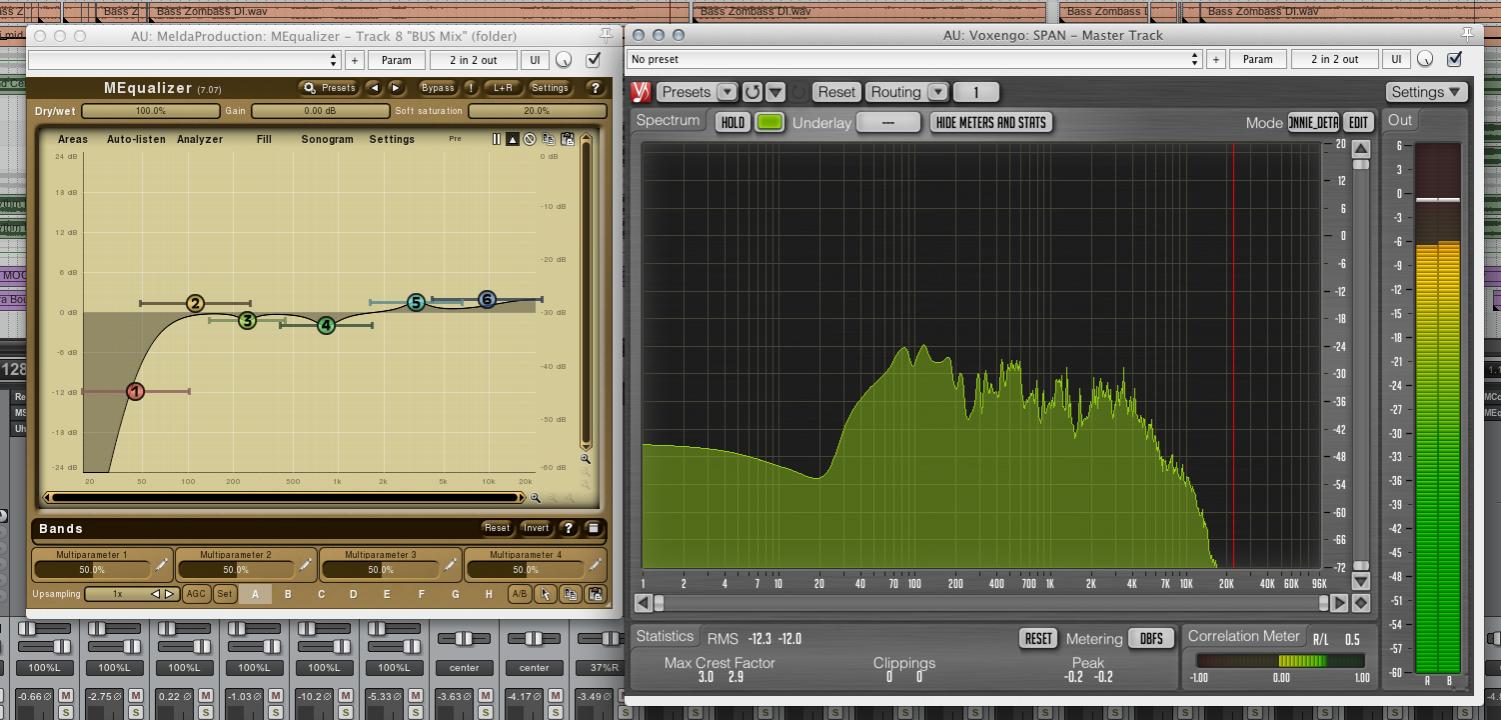The width and height of the screenshot is (1501, 720).
Task: Toggle the SPAN plugin enable checkbox
Action: click(x=1454, y=59)
